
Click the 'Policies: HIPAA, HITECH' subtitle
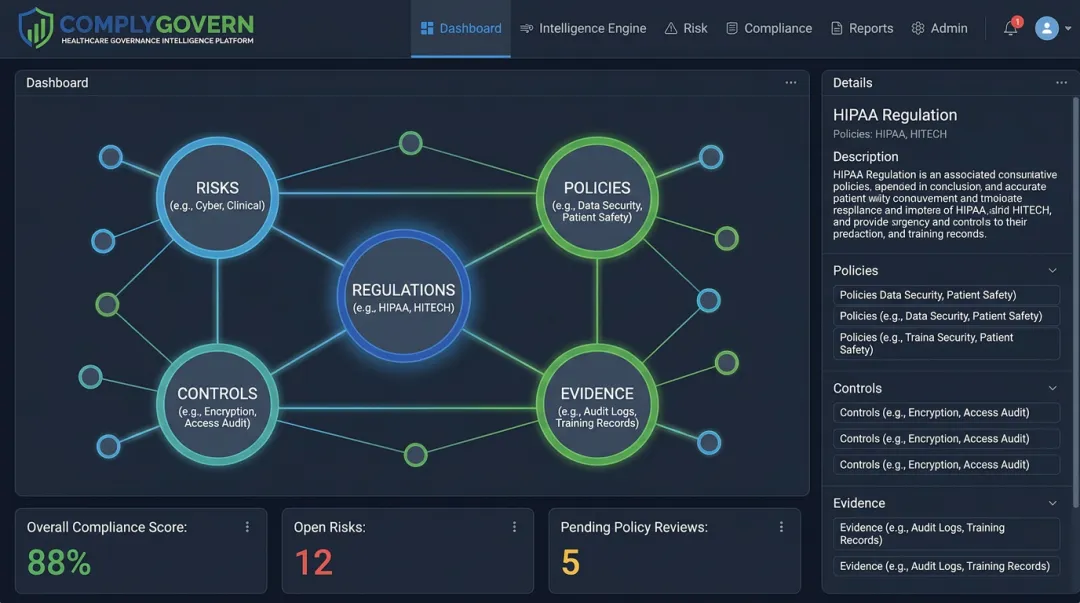click(890, 134)
